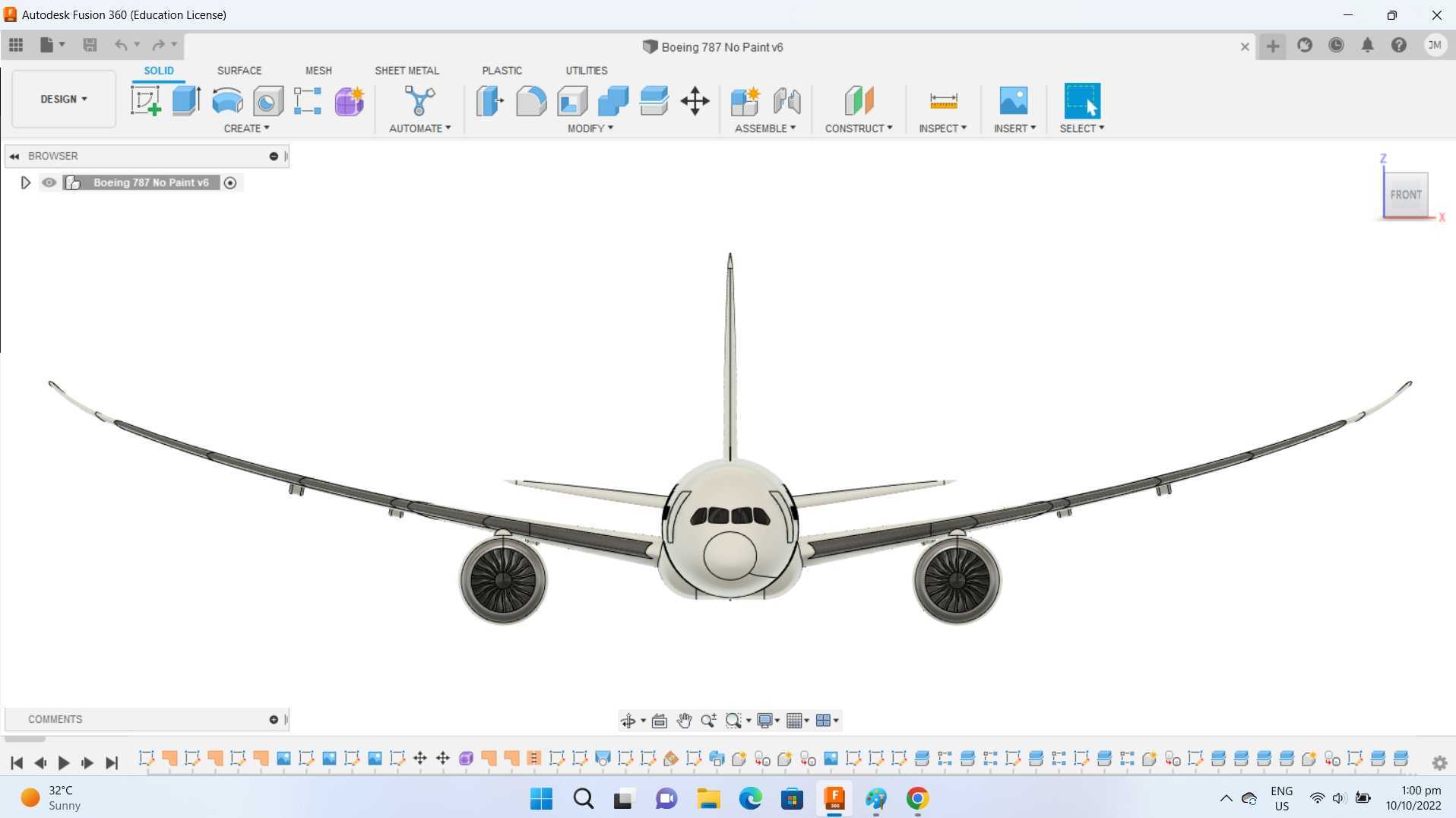Open the INSPECT dropdown menu
The height and width of the screenshot is (818, 1456).
click(x=942, y=128)
